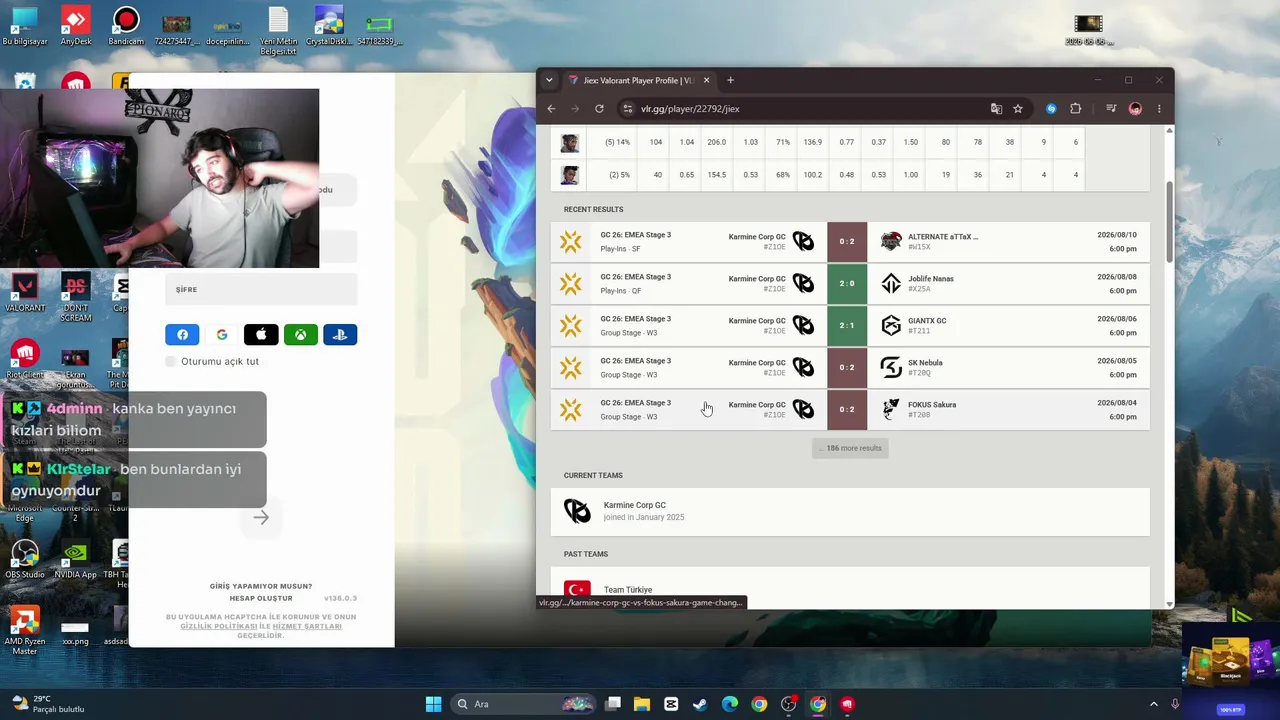Image resolution: width=1280 pixels, height=720 pixels.
Task: Open the video file icon on the desktop
Action: coord(1088,30)
